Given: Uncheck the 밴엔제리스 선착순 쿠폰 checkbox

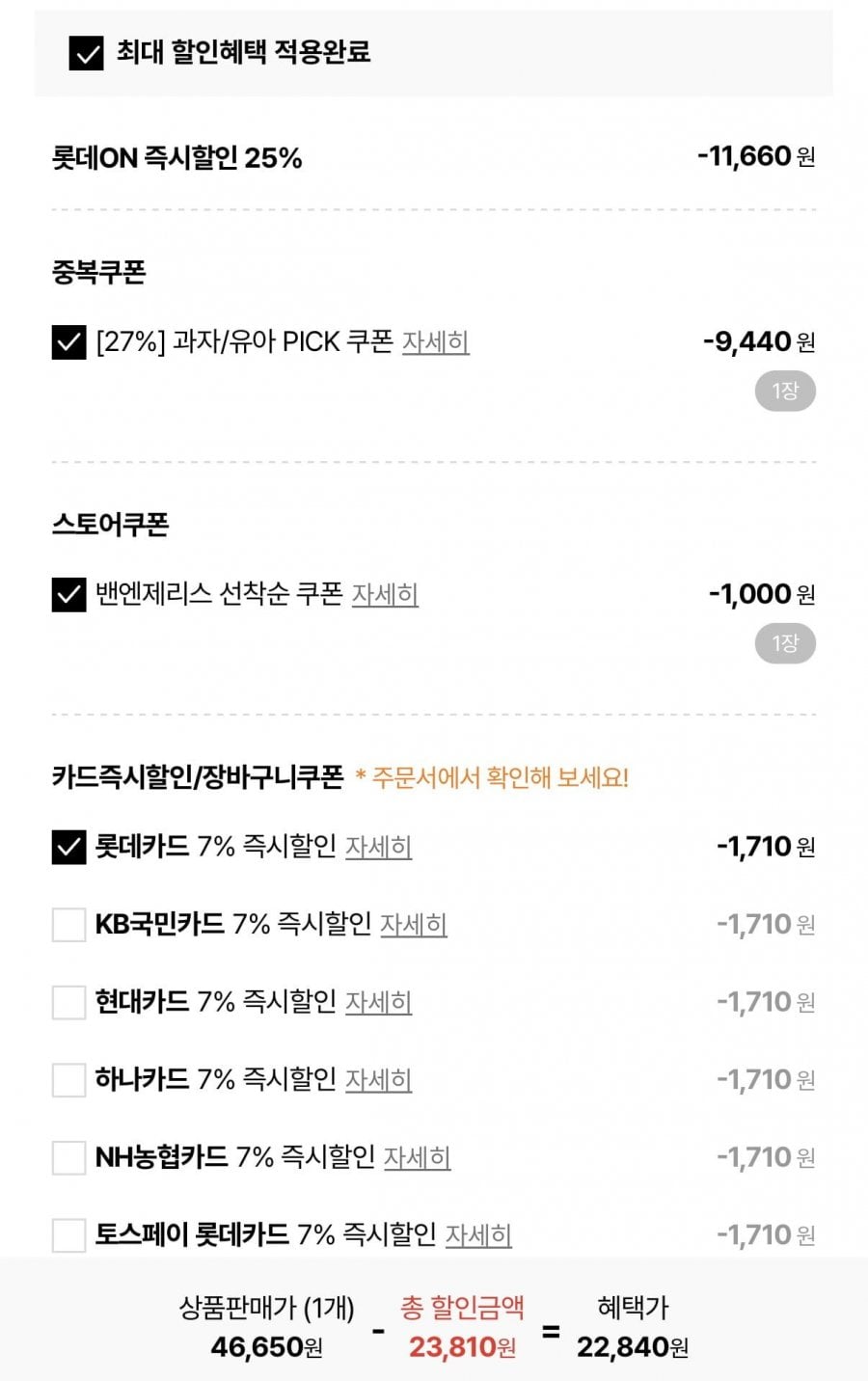Looking at the screenshot, I should click(x=68, y=595).
